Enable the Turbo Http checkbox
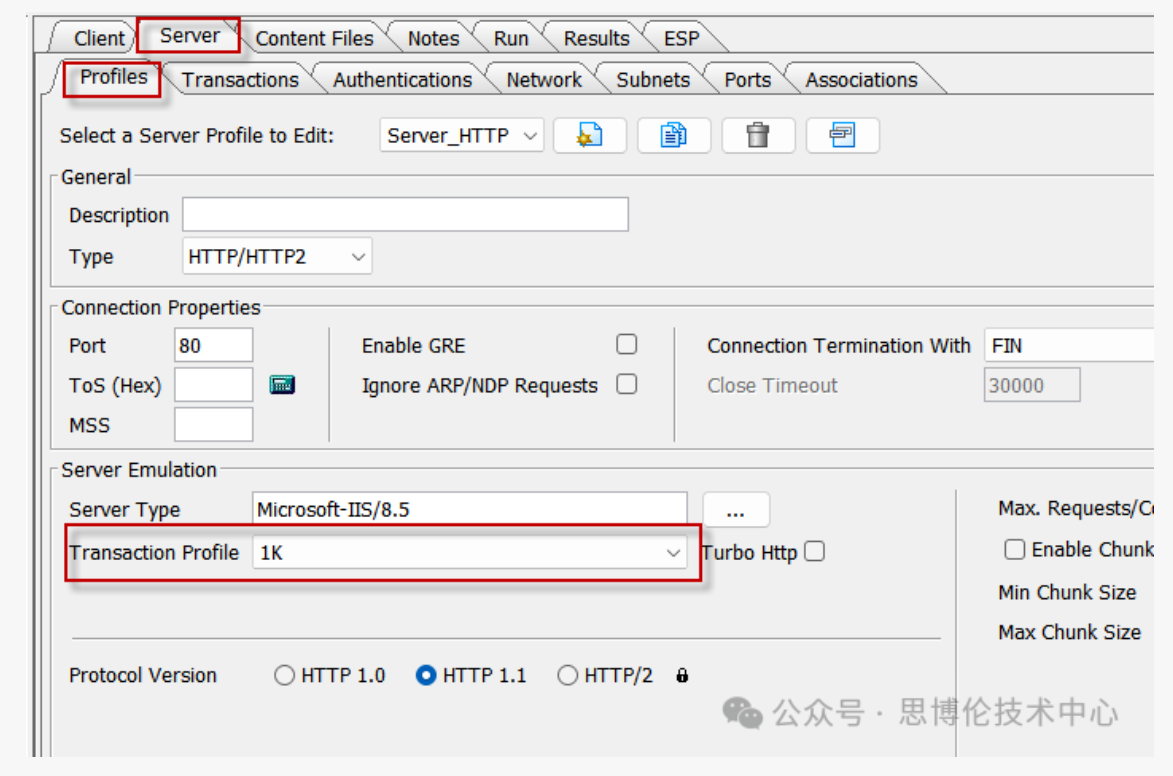This screenshot has width=1173, height=776. (x=815, y=552)
